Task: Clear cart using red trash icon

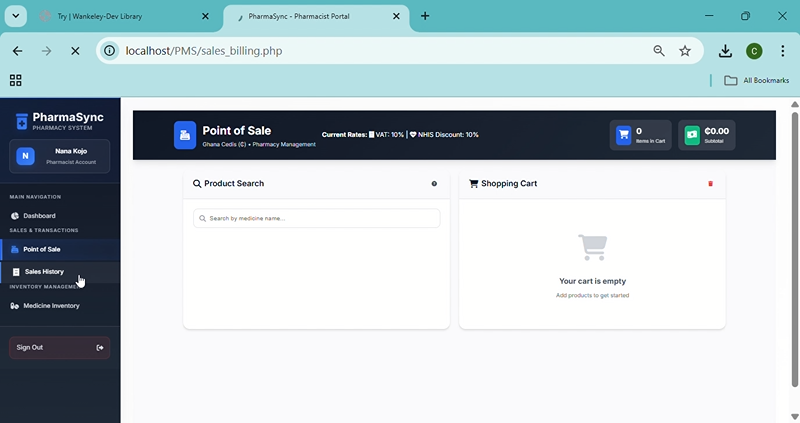Action: pos(710,184)
